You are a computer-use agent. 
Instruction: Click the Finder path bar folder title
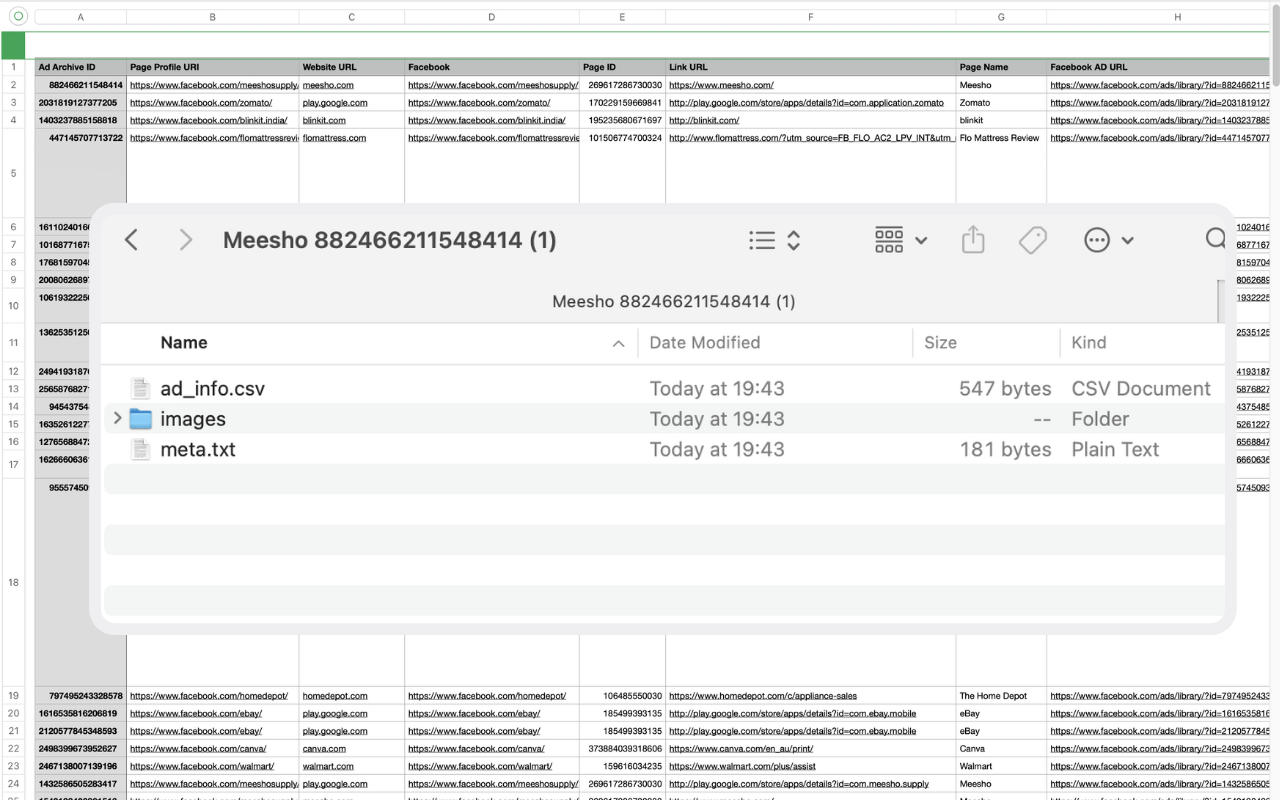click(673, 301)
